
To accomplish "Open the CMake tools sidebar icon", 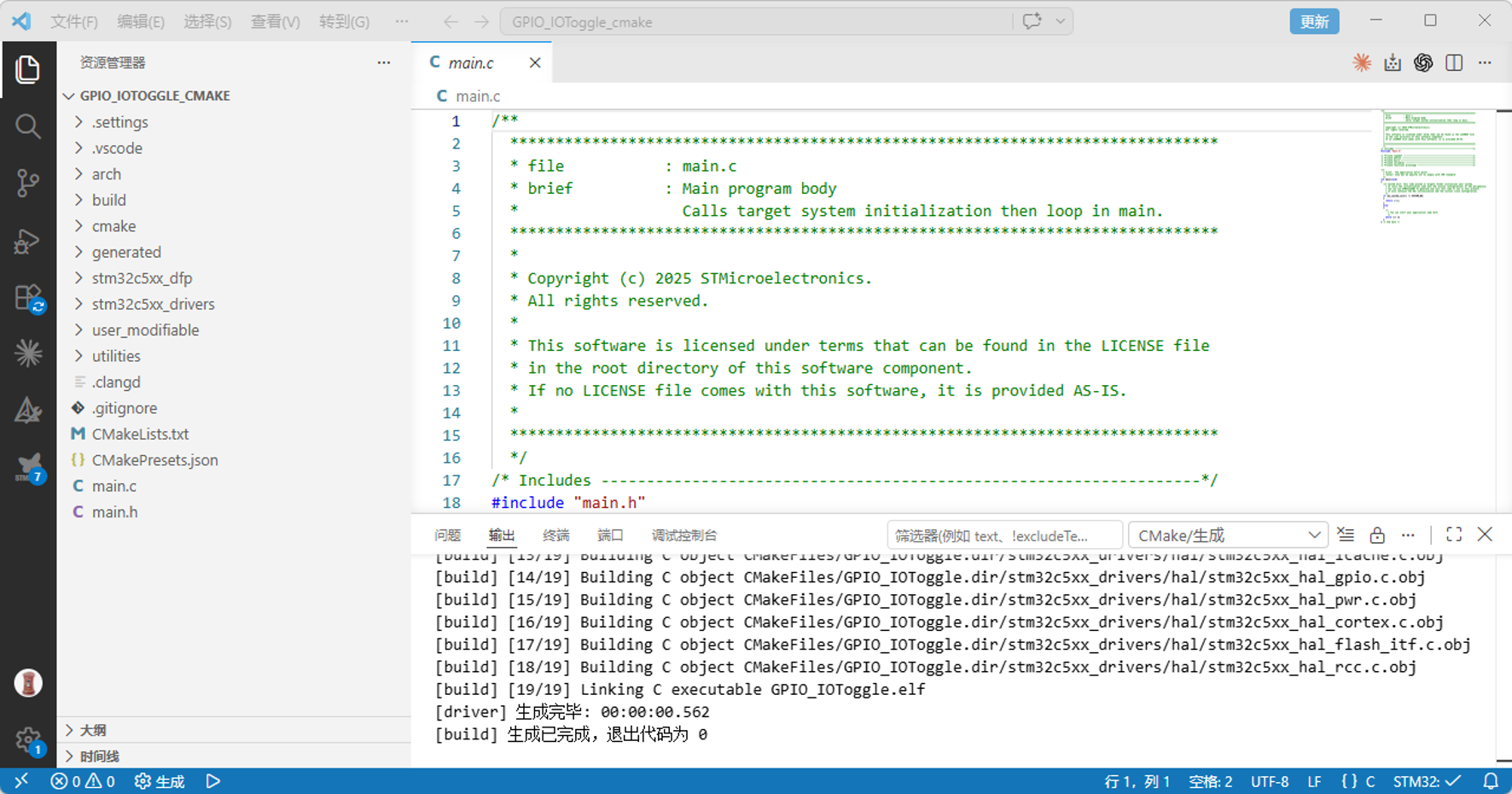I will [x=27, y=412].
